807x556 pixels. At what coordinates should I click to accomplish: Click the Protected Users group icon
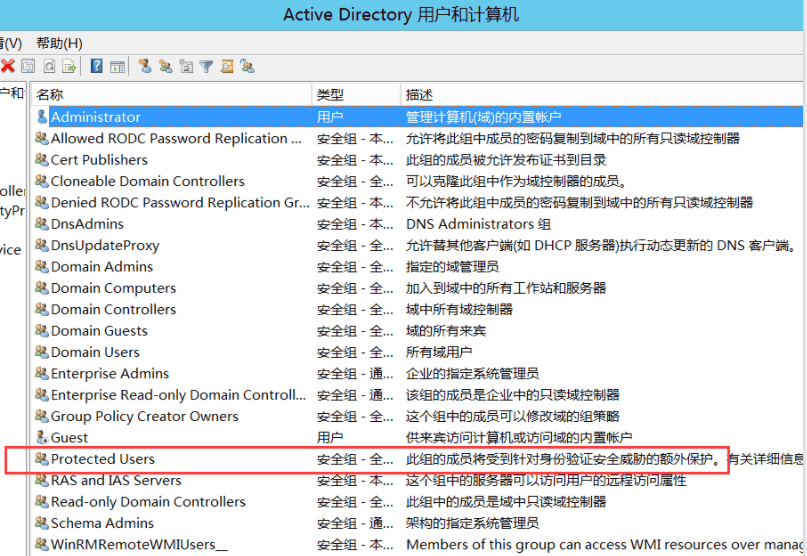(x=42, y=458)
